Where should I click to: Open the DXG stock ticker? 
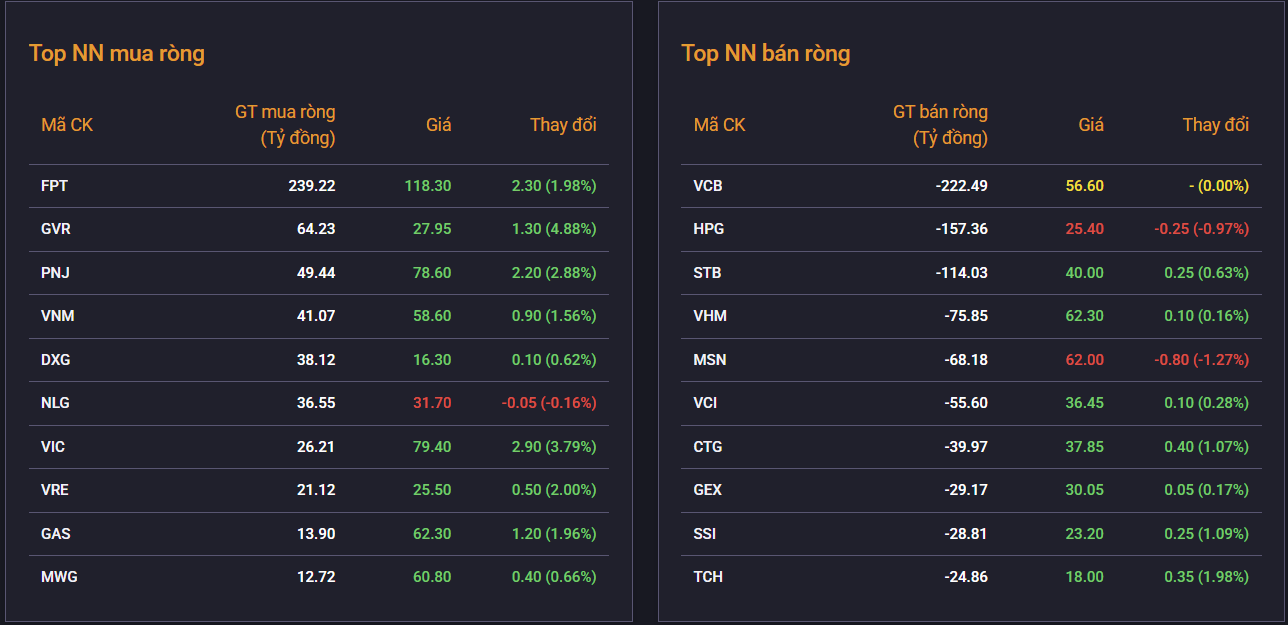pos(56,360)
